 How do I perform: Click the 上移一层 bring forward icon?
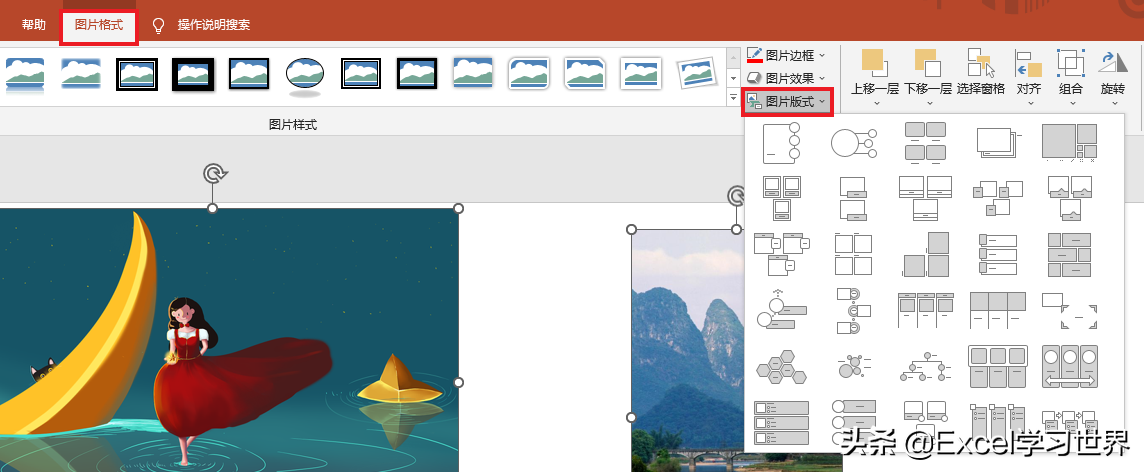coord(873,63)
